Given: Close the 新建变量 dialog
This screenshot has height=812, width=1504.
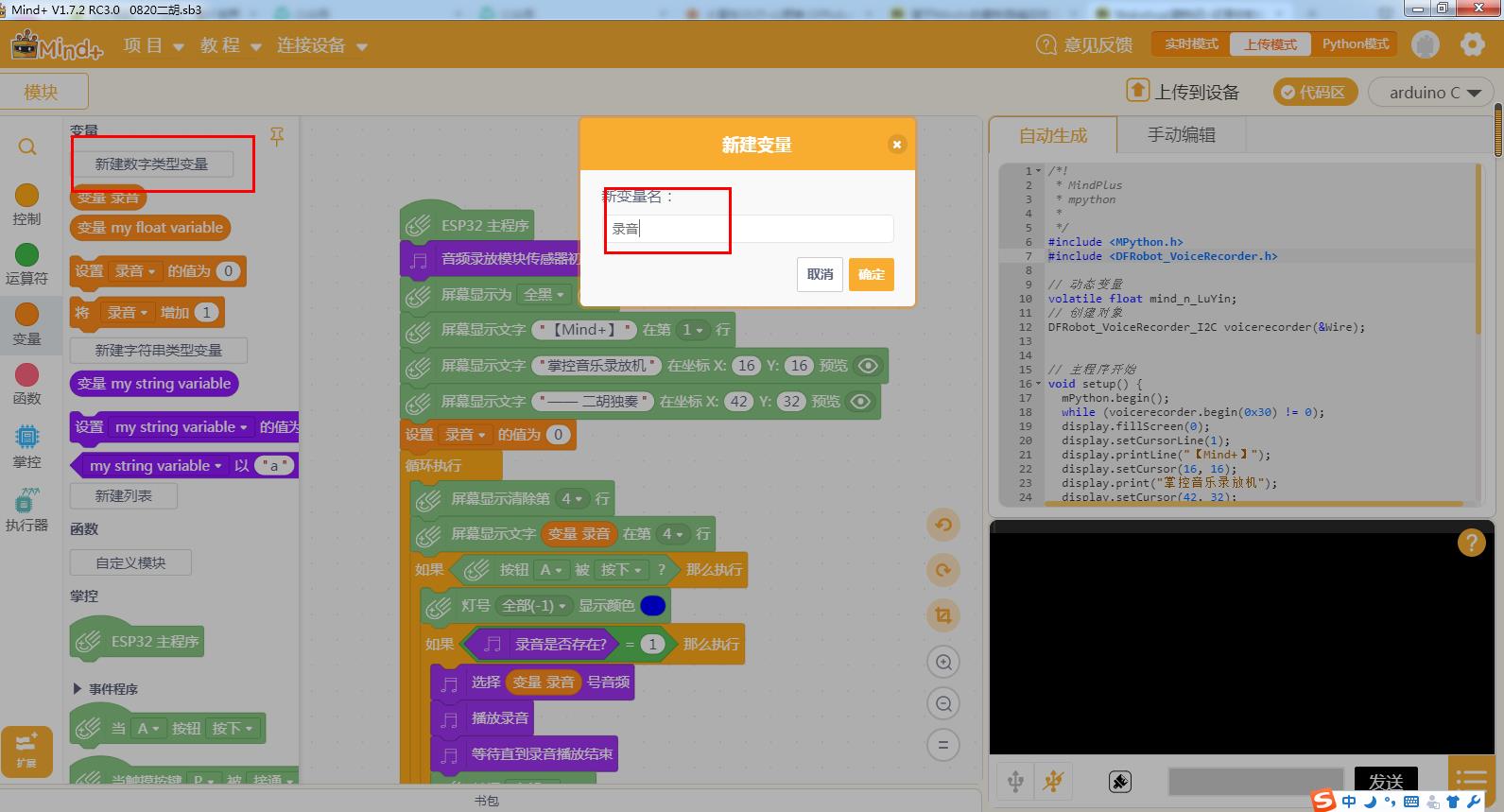Looking at the screenshot, I should [897, 144].
